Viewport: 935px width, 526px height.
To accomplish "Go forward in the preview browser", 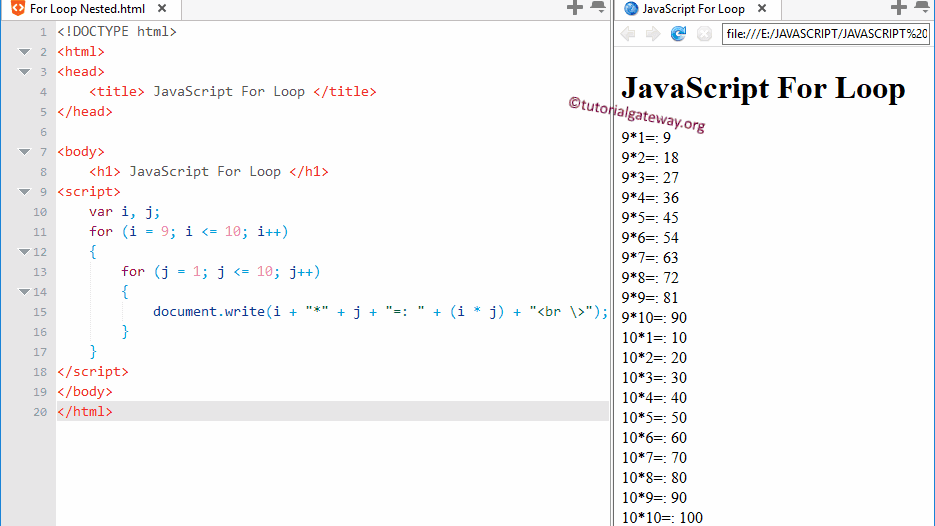I will tap(653, 34).
